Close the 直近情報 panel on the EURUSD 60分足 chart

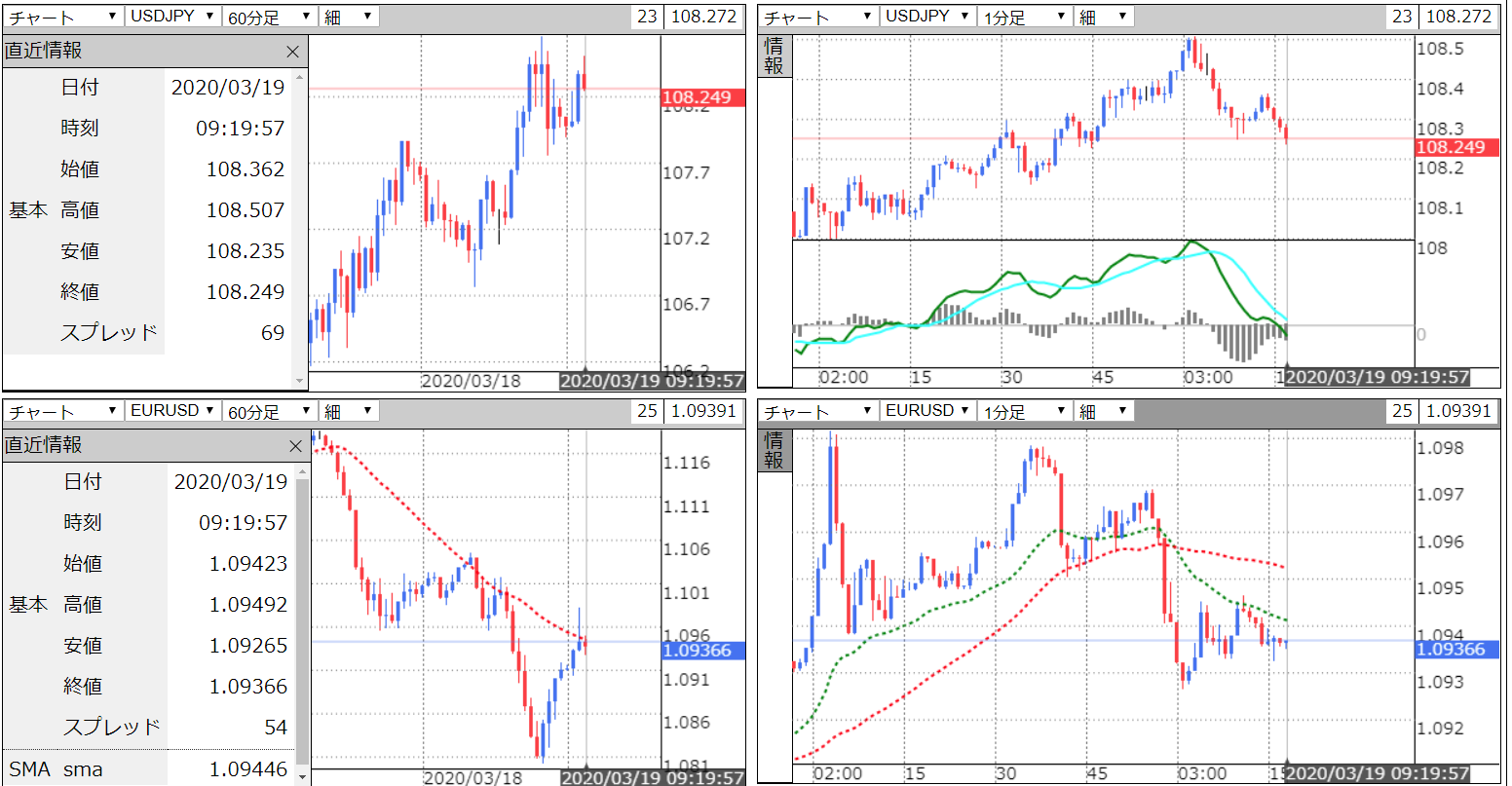point(296,446)
